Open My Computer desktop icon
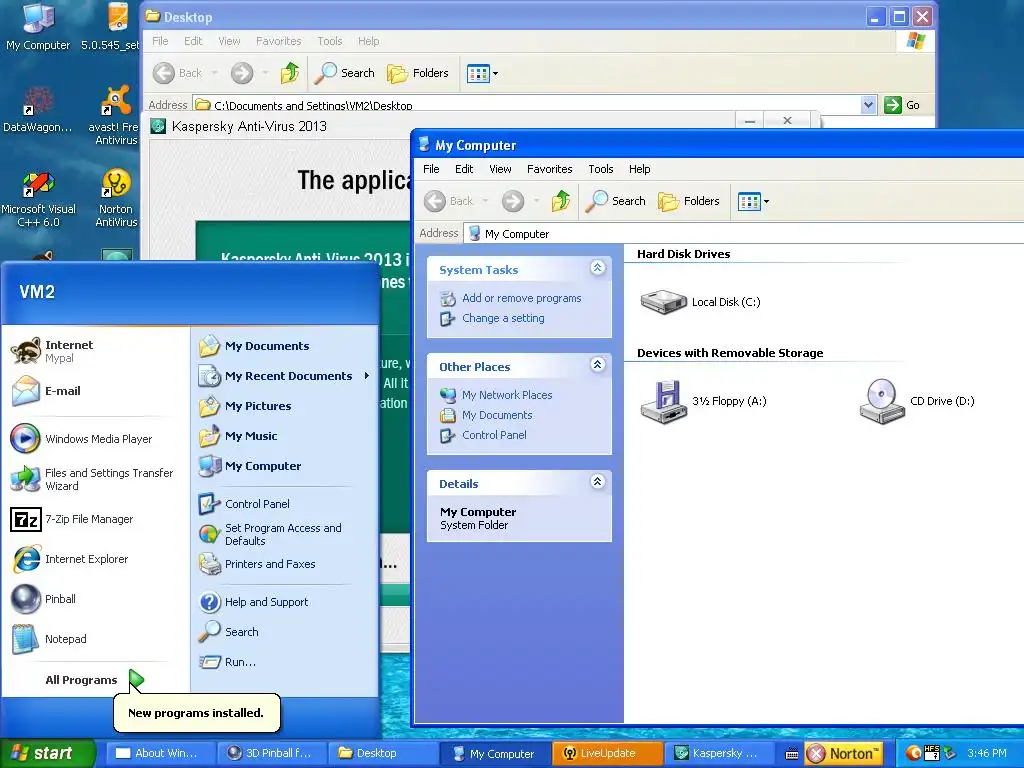Image resolution: width=1024 pixels, height=768 pixels. (38, 27)
